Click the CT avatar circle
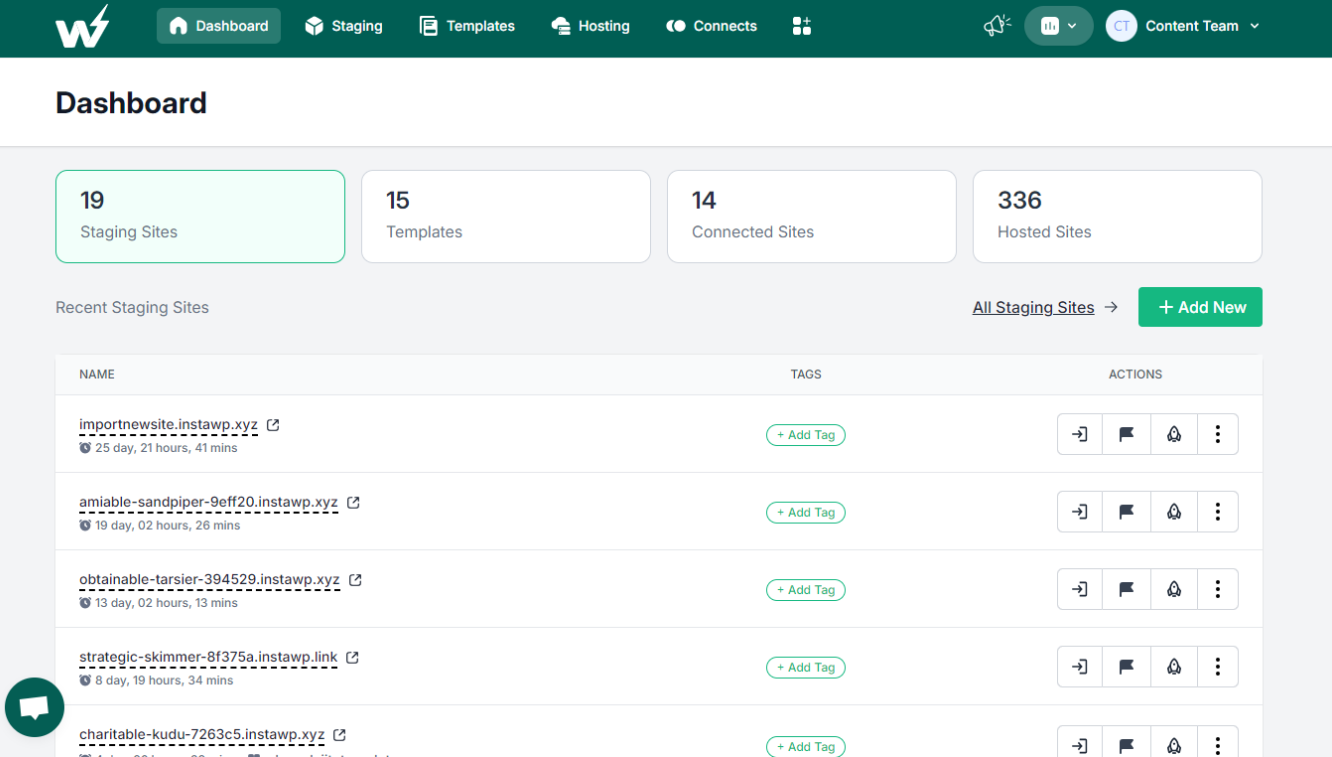Viewport: 1332px width, 757px height. point(1121,26)
